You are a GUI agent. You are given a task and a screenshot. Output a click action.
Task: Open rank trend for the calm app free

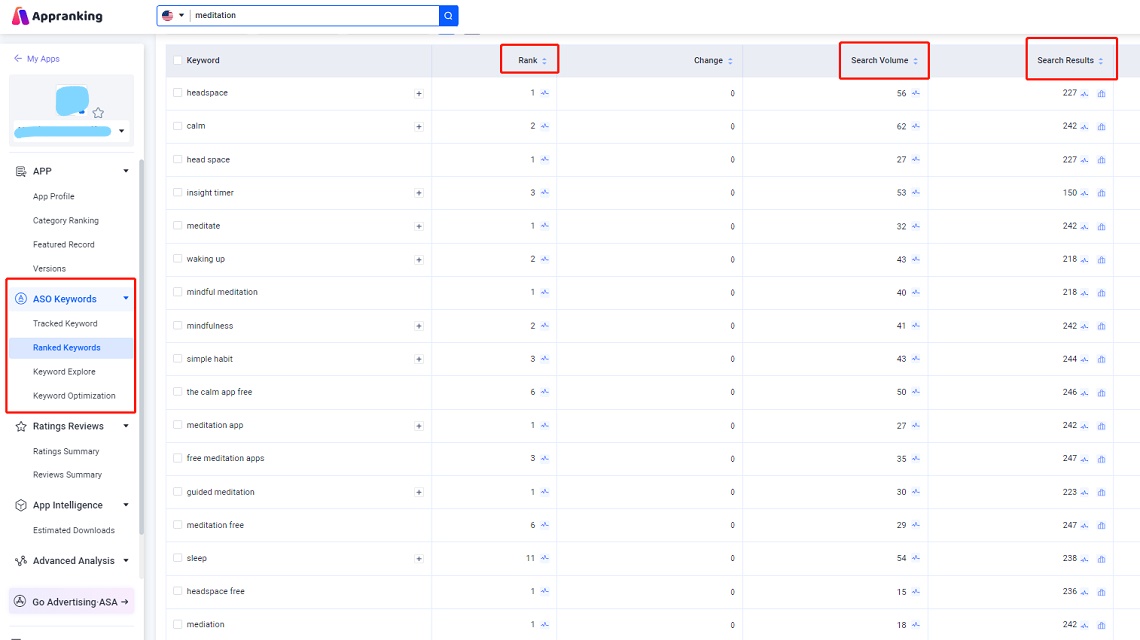pos(545,392)
